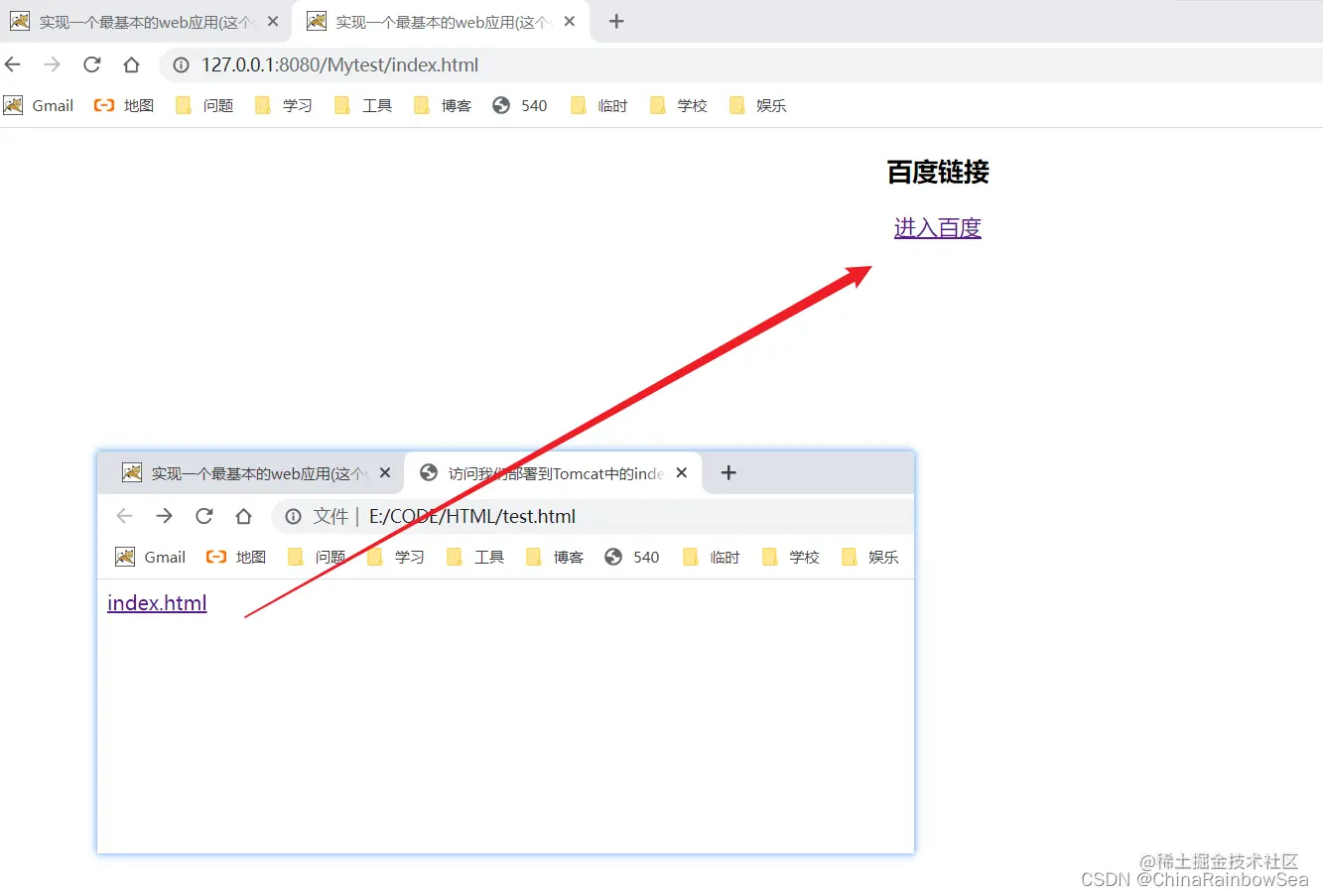Select the Tomcat index tab in inset window
Viewport: 1323px width, 896px height.
click(554, 473)
